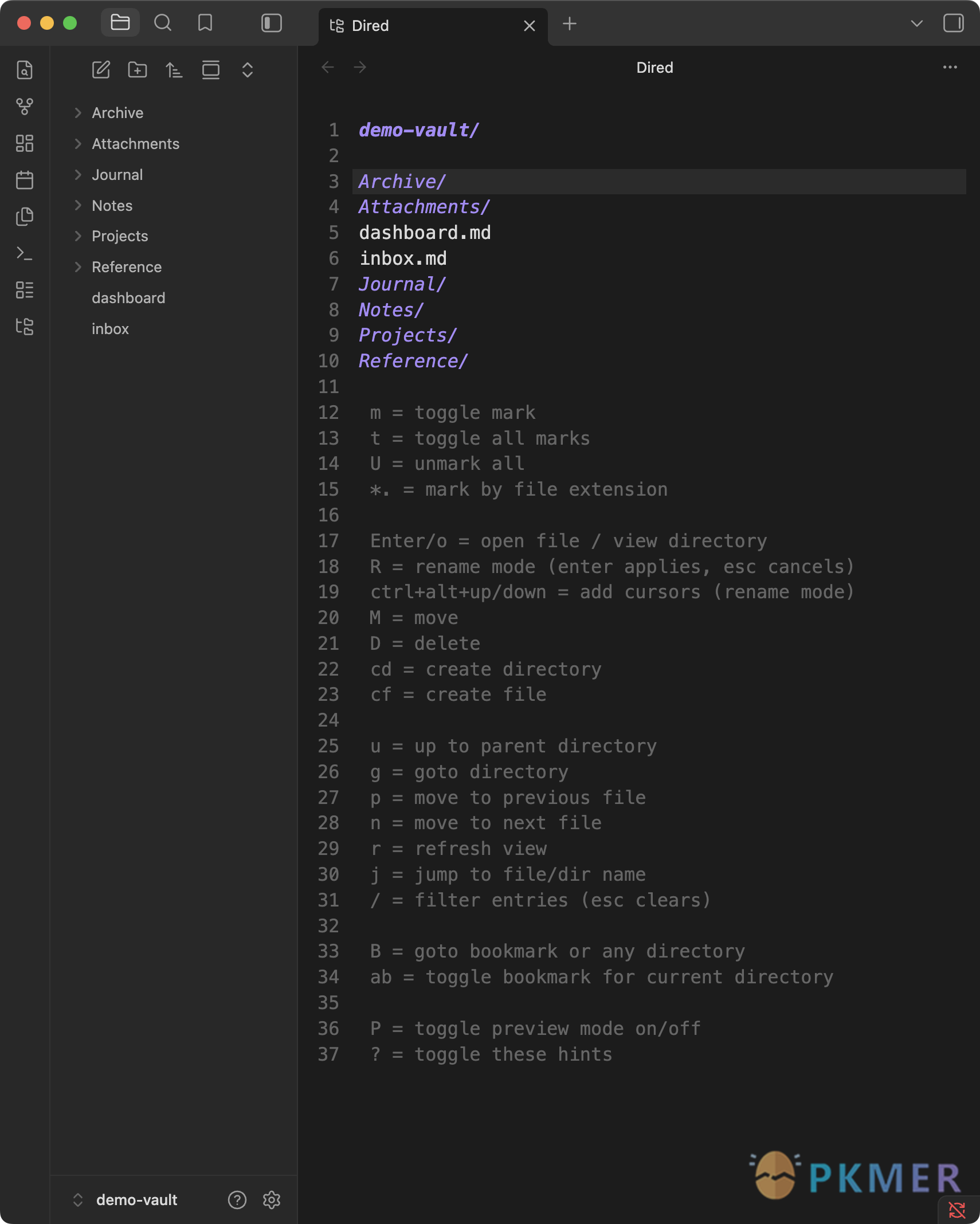
Task: Close the Dired tab
Action: [x=530, y=26]
